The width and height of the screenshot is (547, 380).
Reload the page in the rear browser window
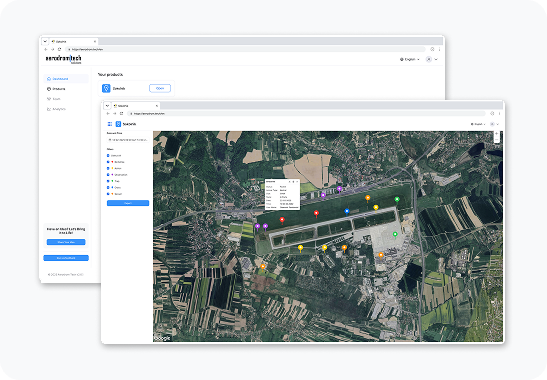click(59, 49)
